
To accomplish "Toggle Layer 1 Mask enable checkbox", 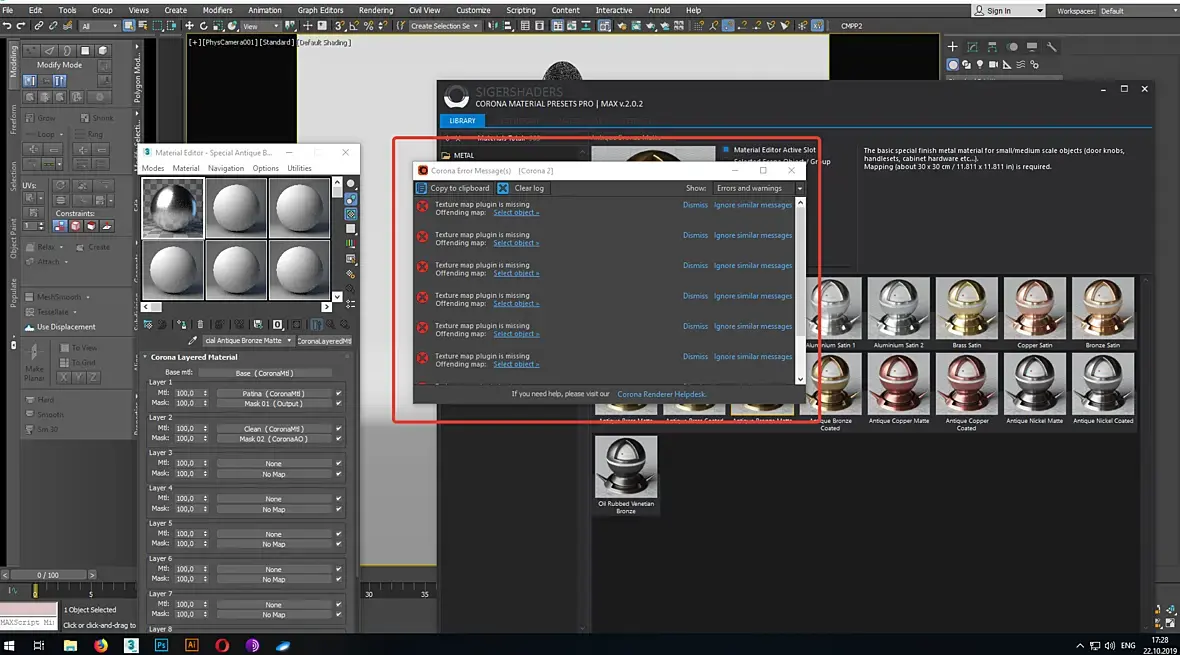I will coord(339,404).
